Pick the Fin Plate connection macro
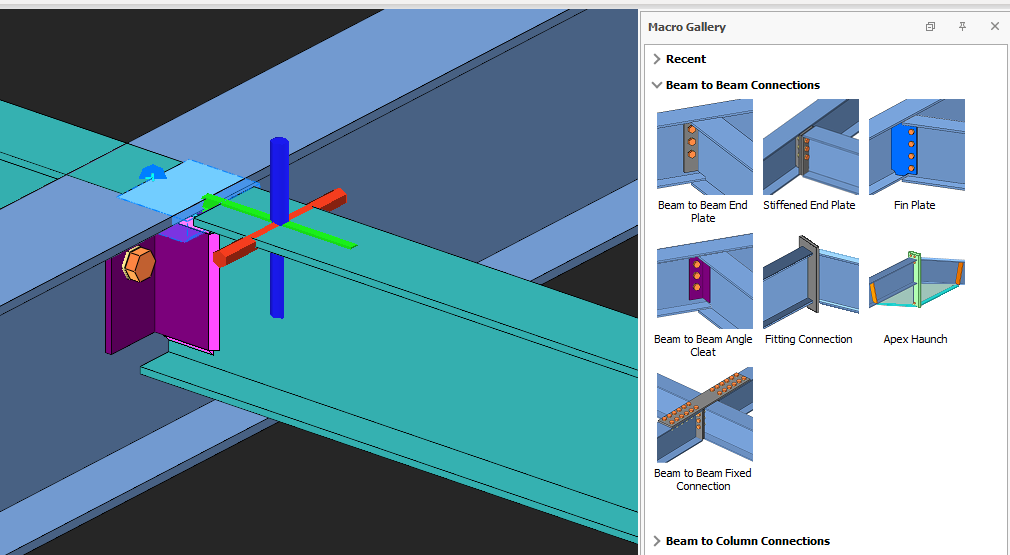Image resolution: width=1010 pixels, height=555 pixels. point(916,147)
